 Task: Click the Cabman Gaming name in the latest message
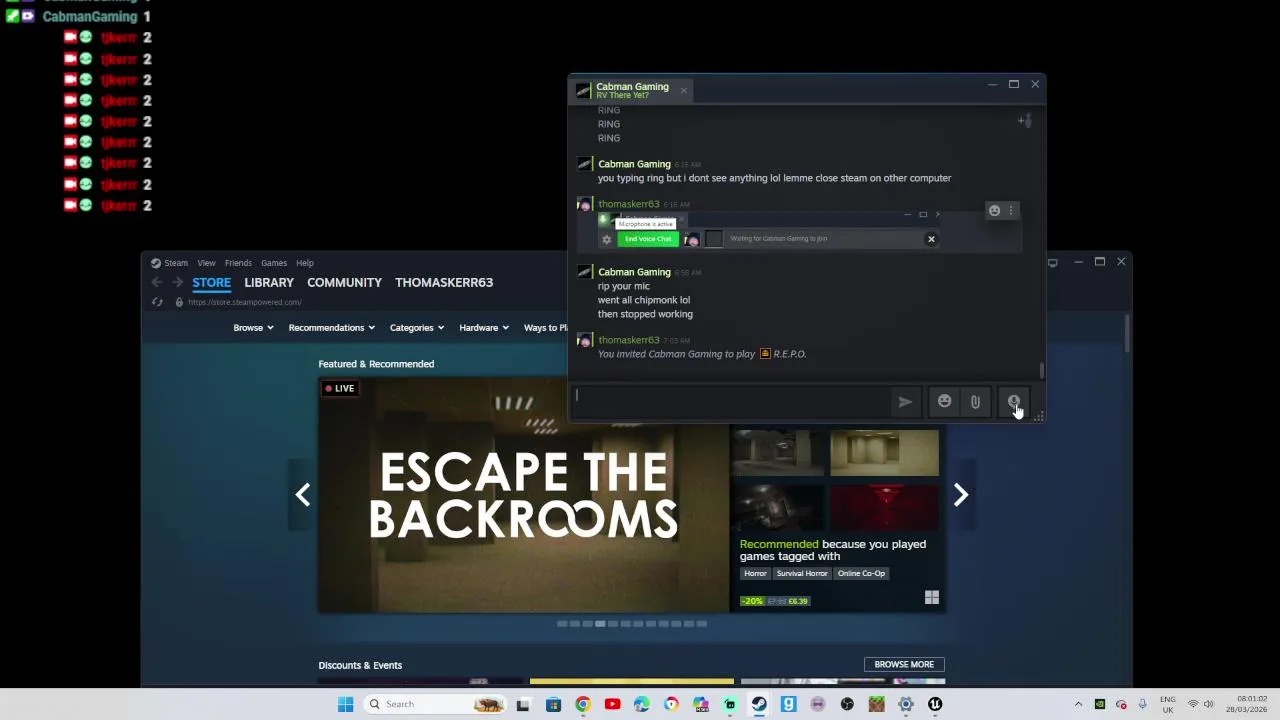(x=634, y=272)
